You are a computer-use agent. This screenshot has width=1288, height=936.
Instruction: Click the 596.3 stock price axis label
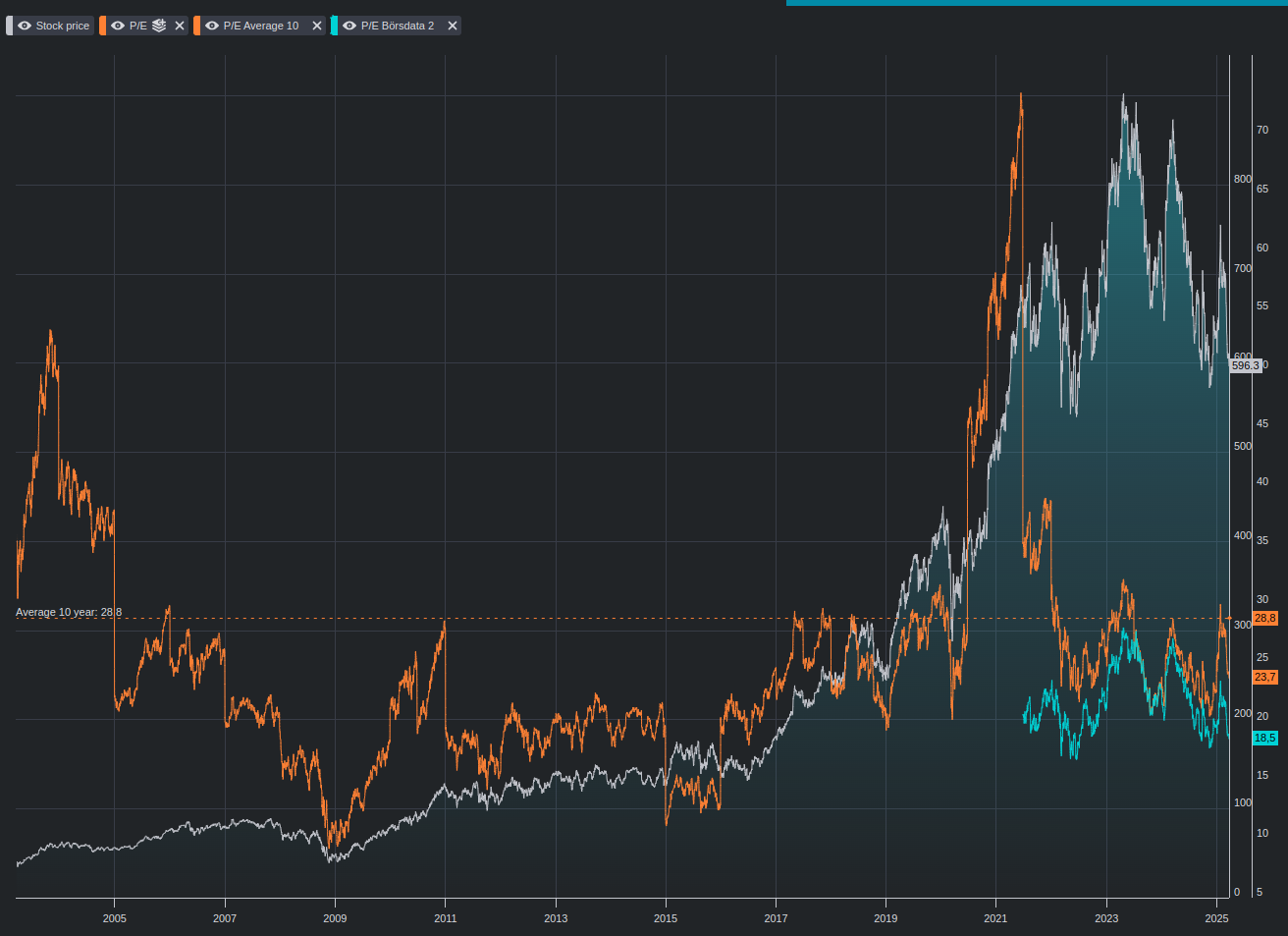pos(1246,365)
